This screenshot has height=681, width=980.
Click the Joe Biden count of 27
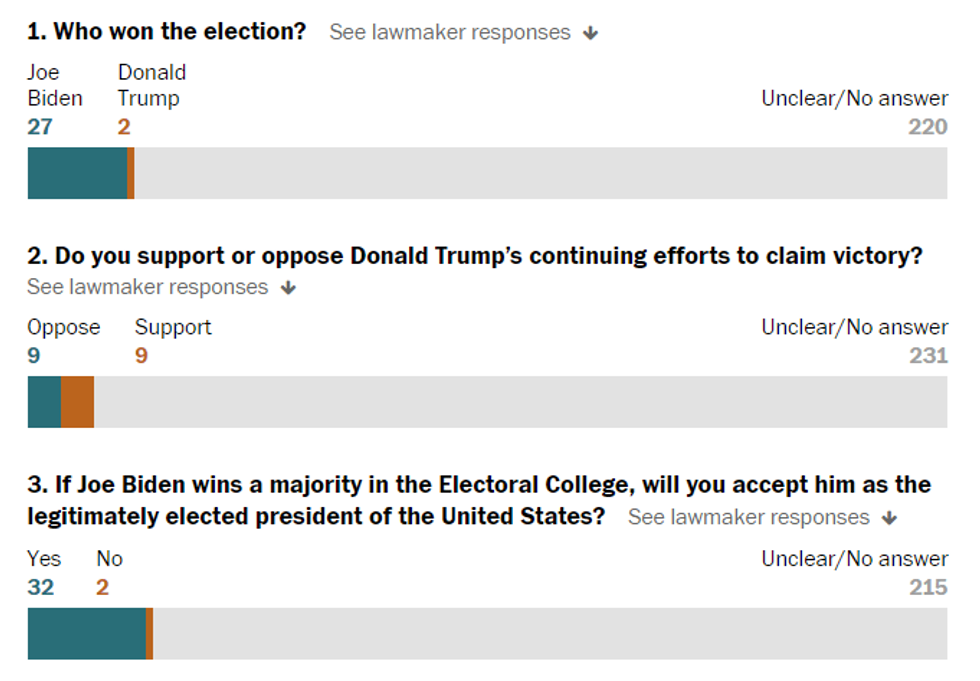pyautogui.click(x=40, y=127)
